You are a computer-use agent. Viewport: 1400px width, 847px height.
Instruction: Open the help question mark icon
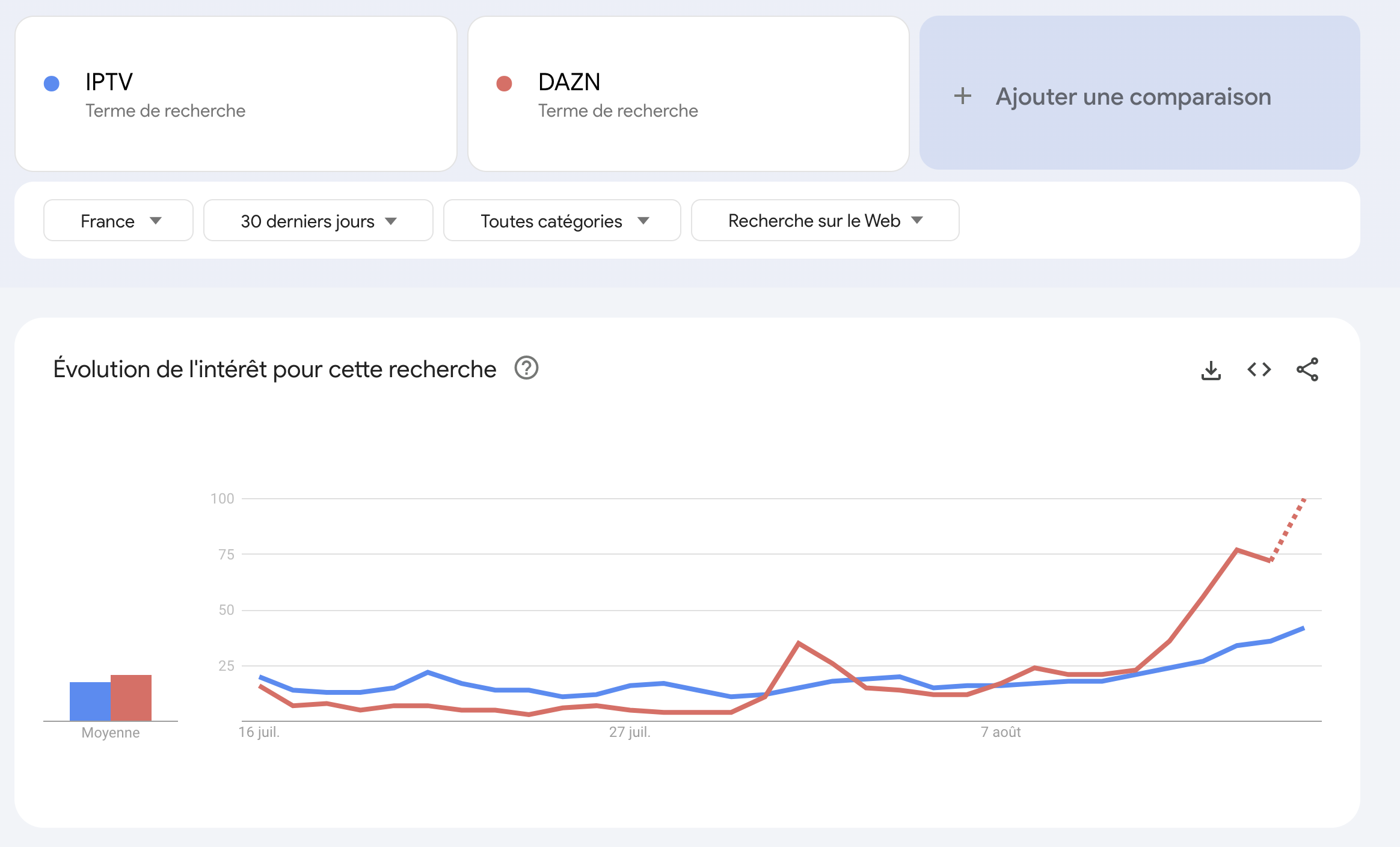(x=526, y=368)
